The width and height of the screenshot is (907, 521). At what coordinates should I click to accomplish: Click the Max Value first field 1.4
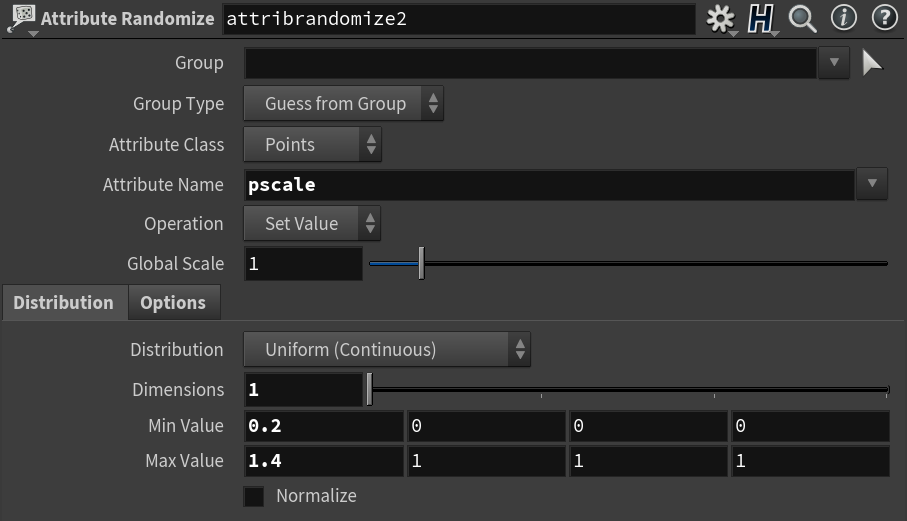[324, 461]
